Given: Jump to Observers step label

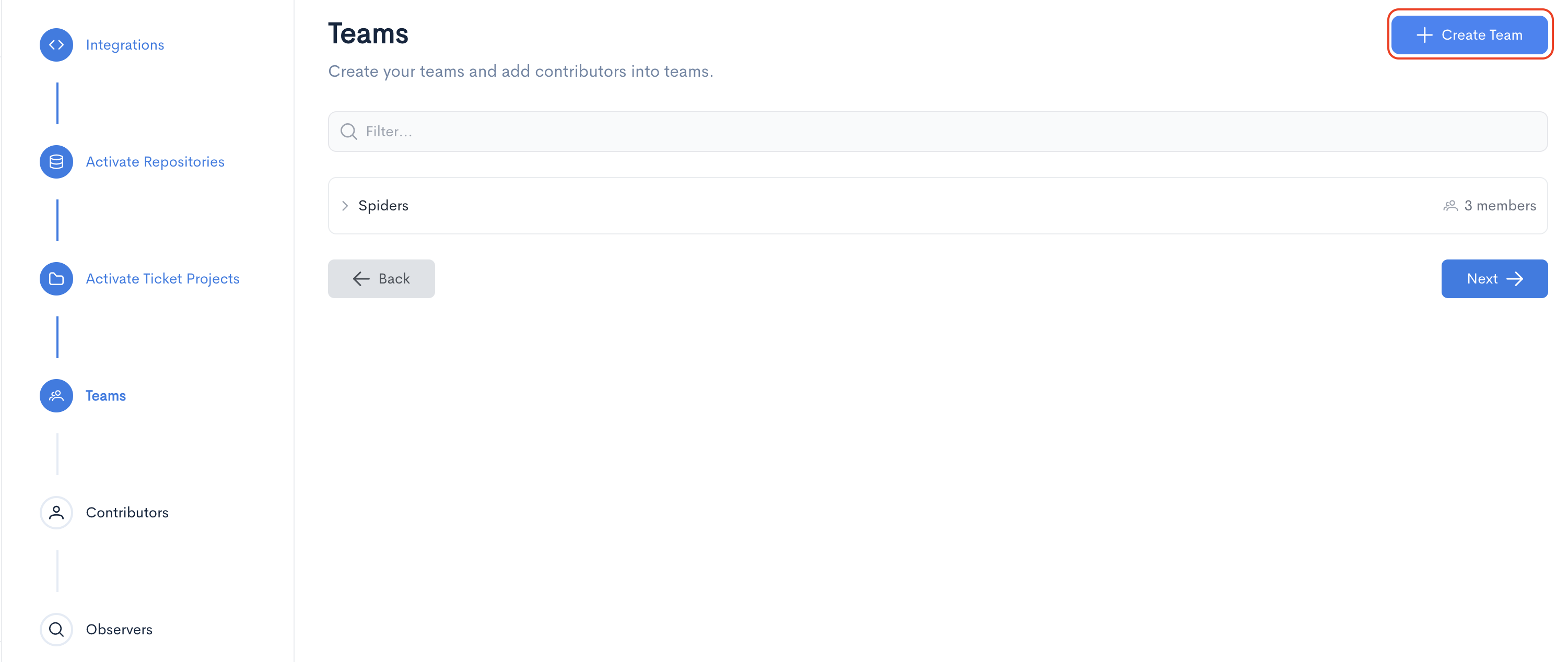Looking at the screenshot, I should (x=119, y=629).
